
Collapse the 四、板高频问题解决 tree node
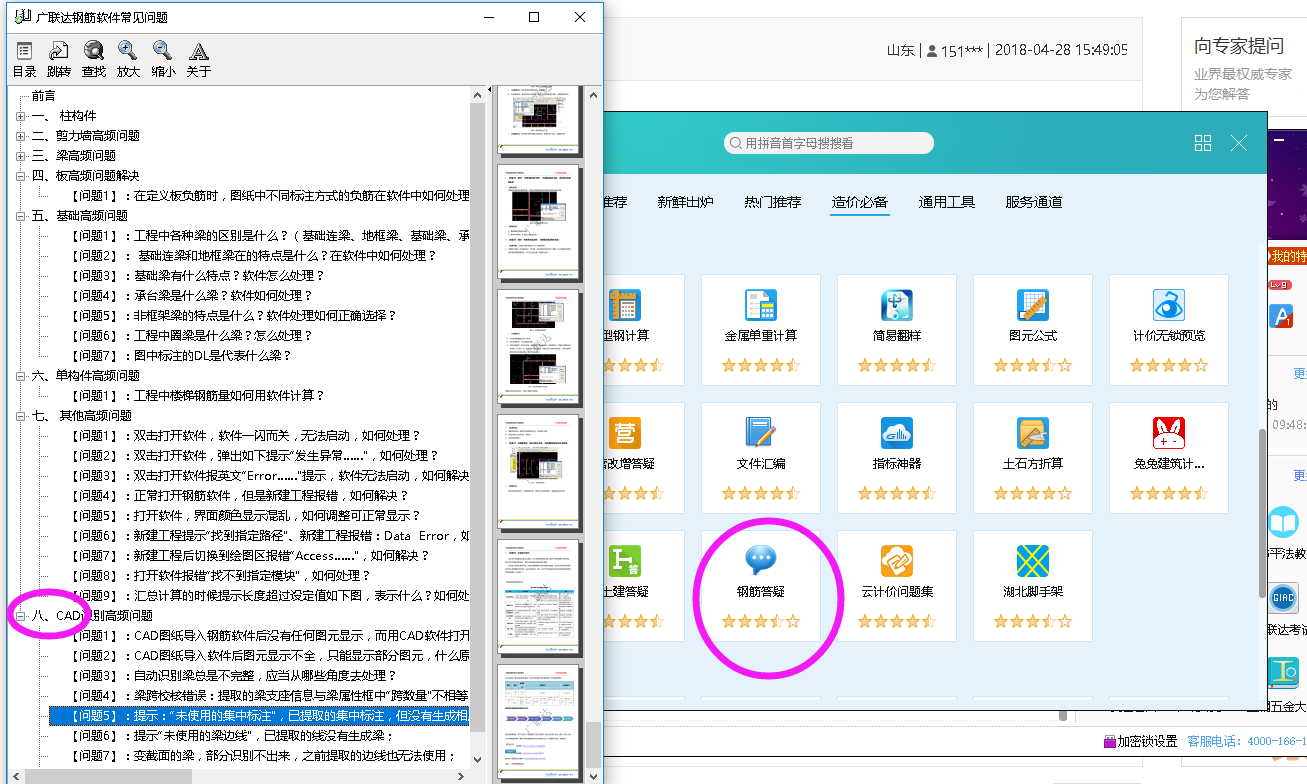click(20, 176)
